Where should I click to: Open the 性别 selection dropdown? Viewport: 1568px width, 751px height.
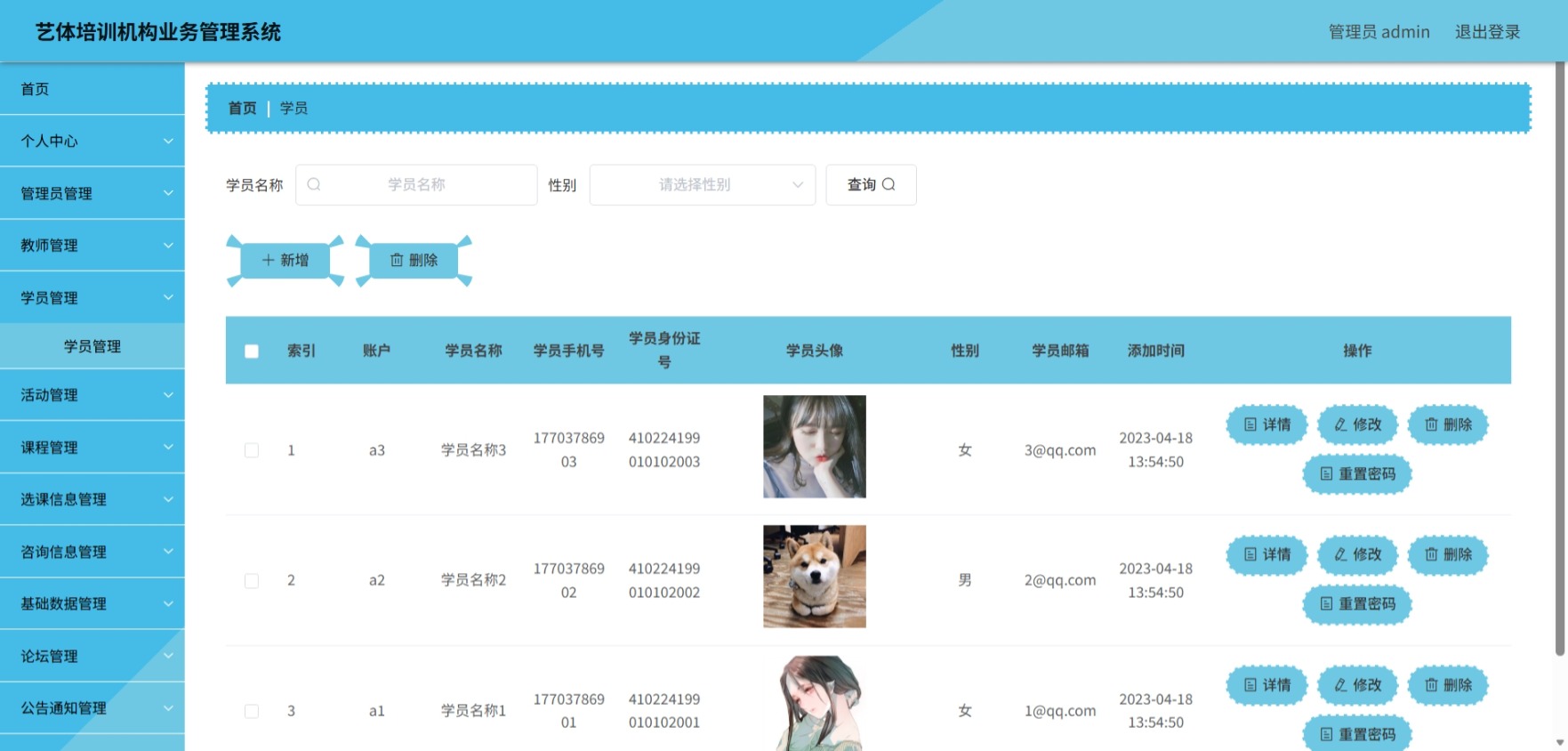coord(702,184)
